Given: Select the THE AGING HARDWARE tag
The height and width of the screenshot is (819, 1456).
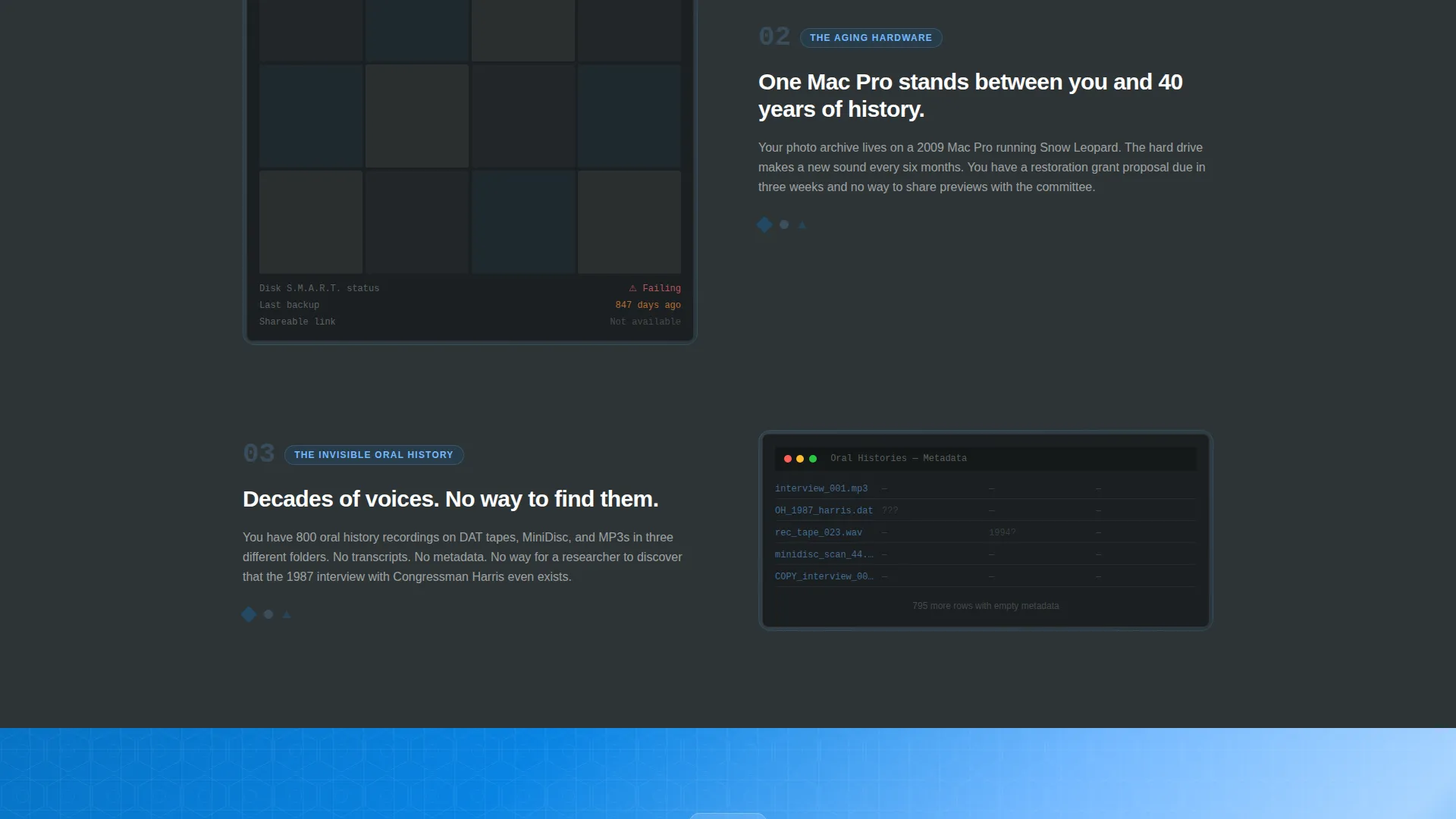Looking at the screenshot, I should (871, 38).
